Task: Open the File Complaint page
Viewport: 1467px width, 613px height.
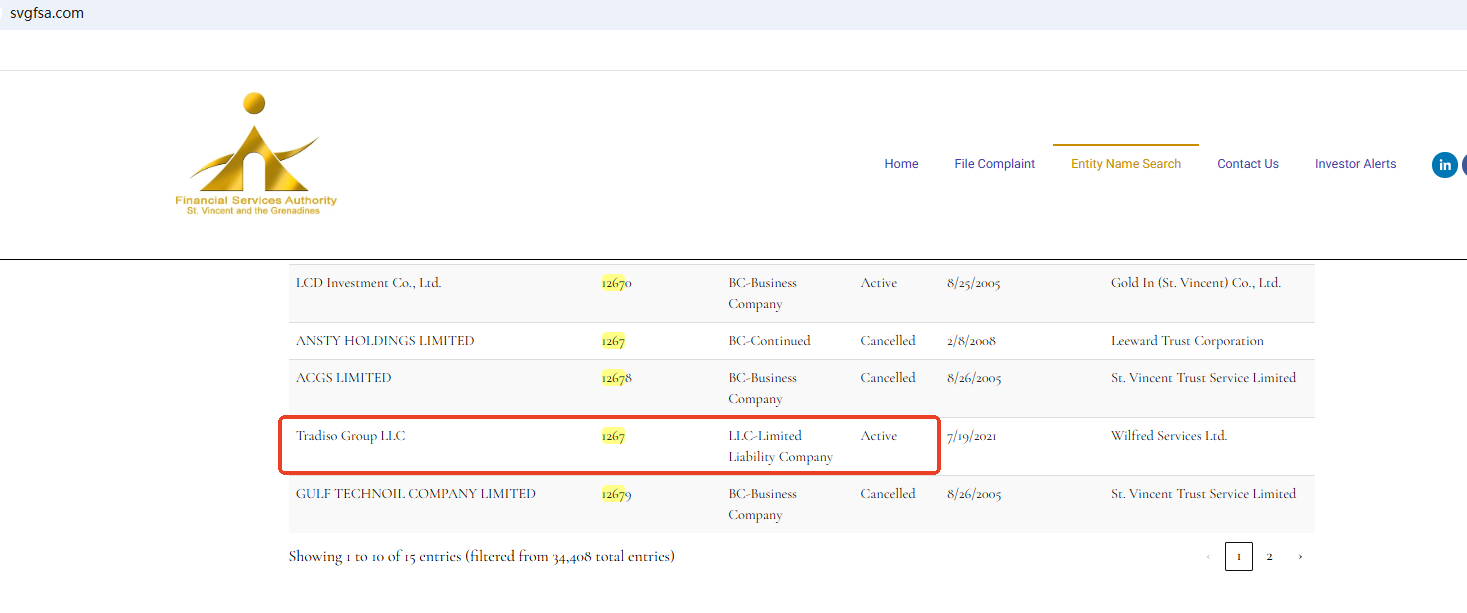Action: pos(994,164)
